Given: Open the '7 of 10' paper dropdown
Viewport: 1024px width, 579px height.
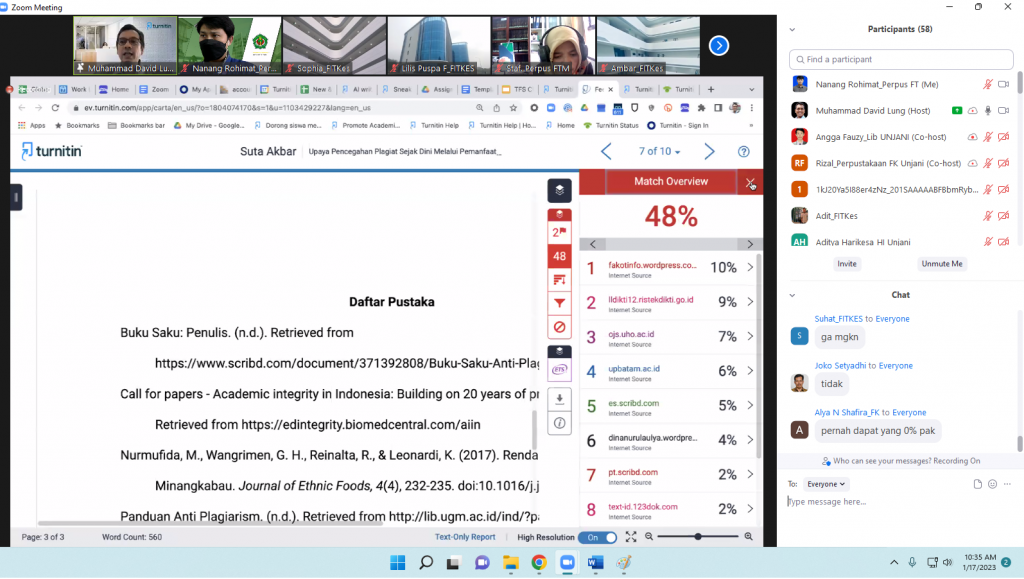Looking at the screenshot, I should click(660, 152).
